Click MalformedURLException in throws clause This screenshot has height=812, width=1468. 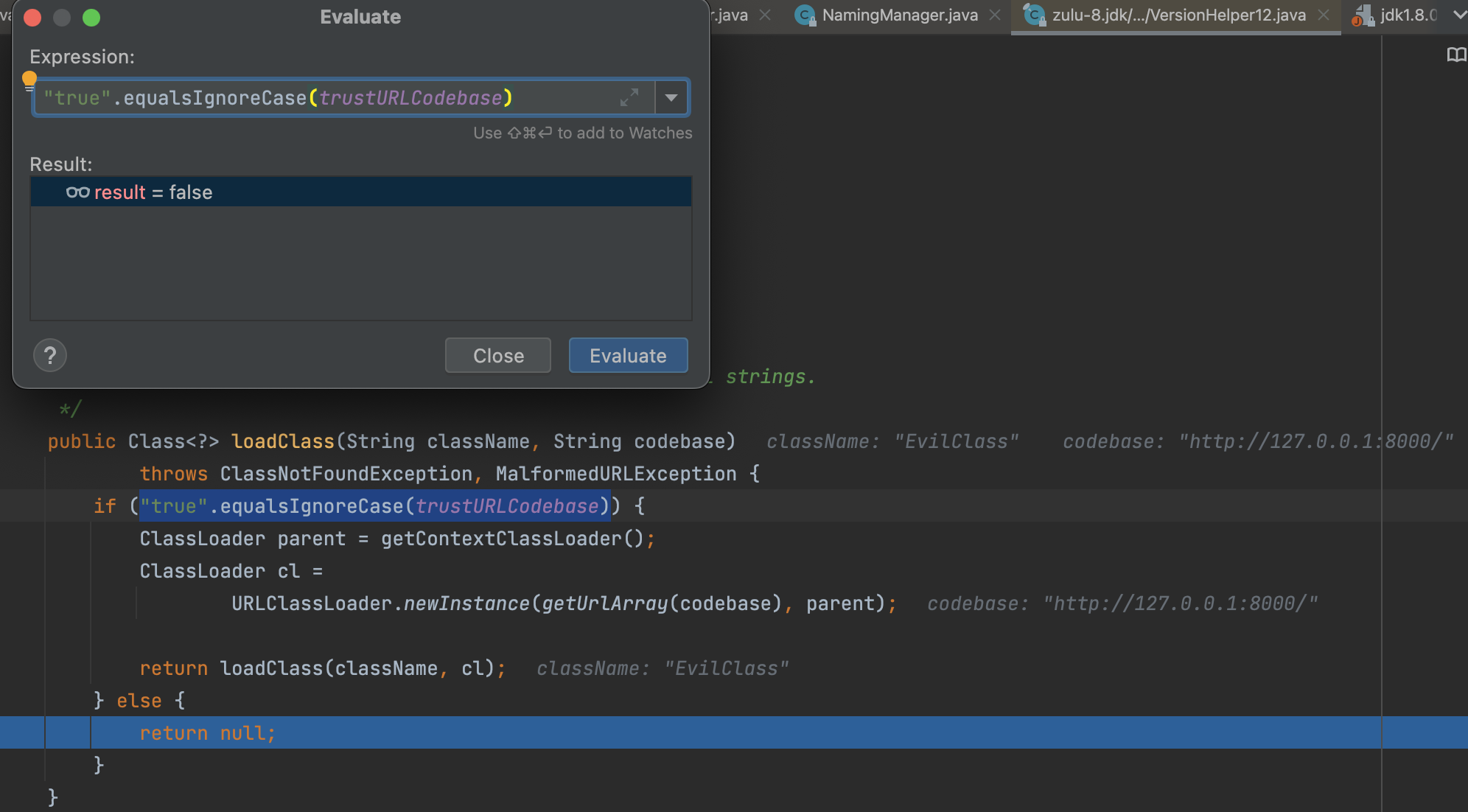(x=616, y=474)
